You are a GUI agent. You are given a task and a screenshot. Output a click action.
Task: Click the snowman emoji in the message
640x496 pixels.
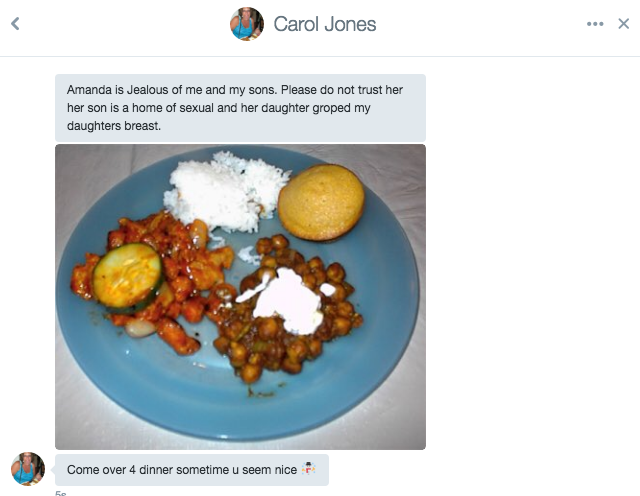[309, 469]
